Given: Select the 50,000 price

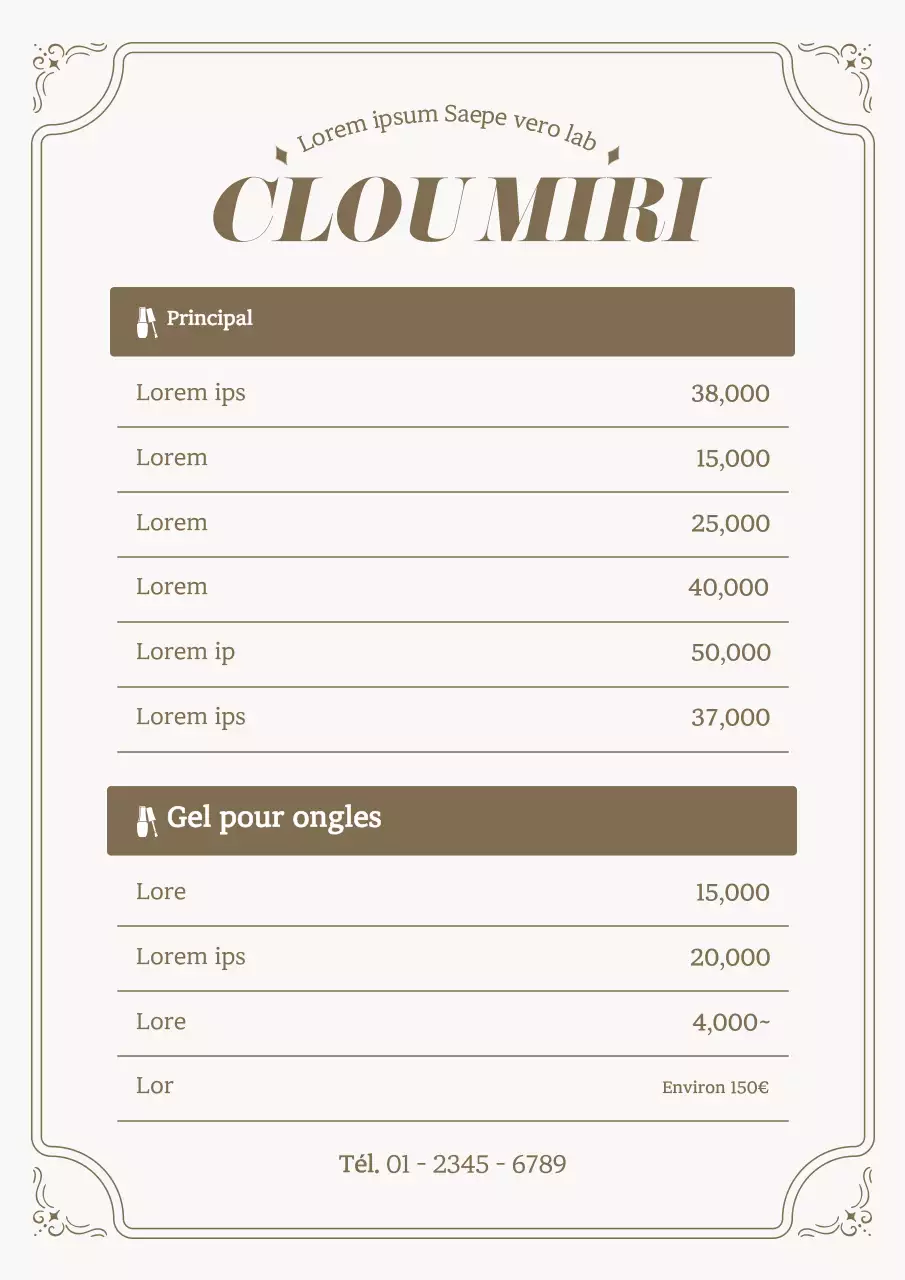Looking at the screenshot, I should [x=730, y=653].
